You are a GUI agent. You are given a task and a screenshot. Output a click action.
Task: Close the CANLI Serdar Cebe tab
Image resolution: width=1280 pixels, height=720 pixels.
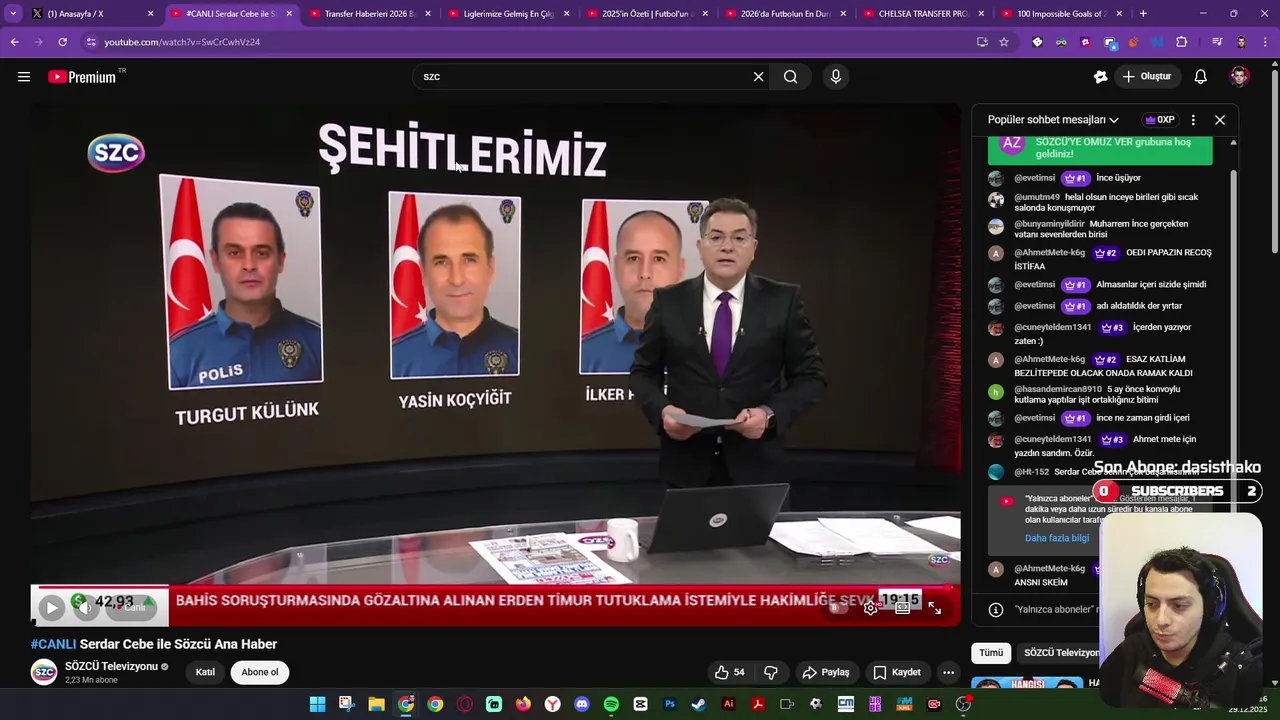[290, 14]
